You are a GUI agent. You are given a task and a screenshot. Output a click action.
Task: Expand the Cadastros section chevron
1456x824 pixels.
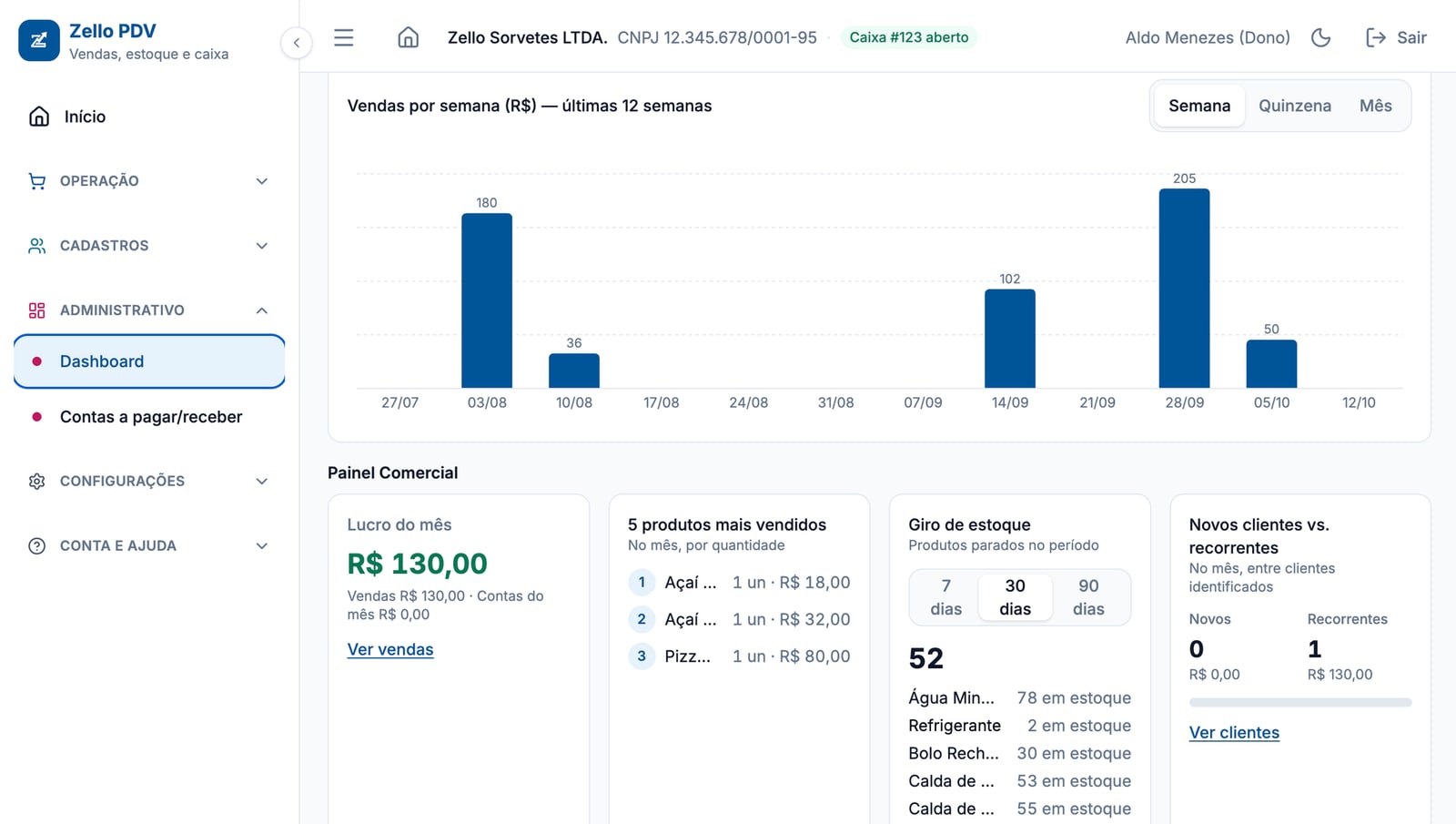click(x=262, y=246)
